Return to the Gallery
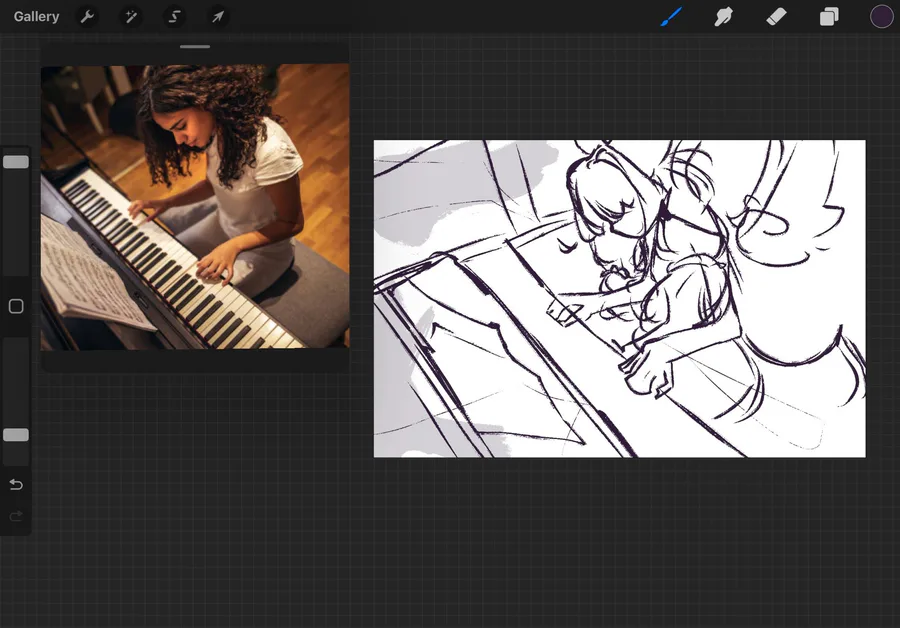This screenshot has width=900, height=628. point(36,17)
